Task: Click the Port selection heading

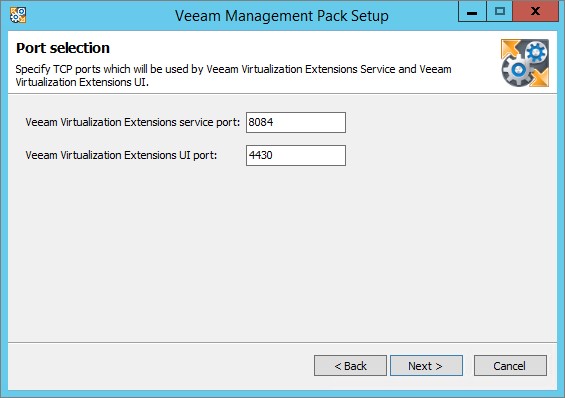Action: (x=63, y=48)
